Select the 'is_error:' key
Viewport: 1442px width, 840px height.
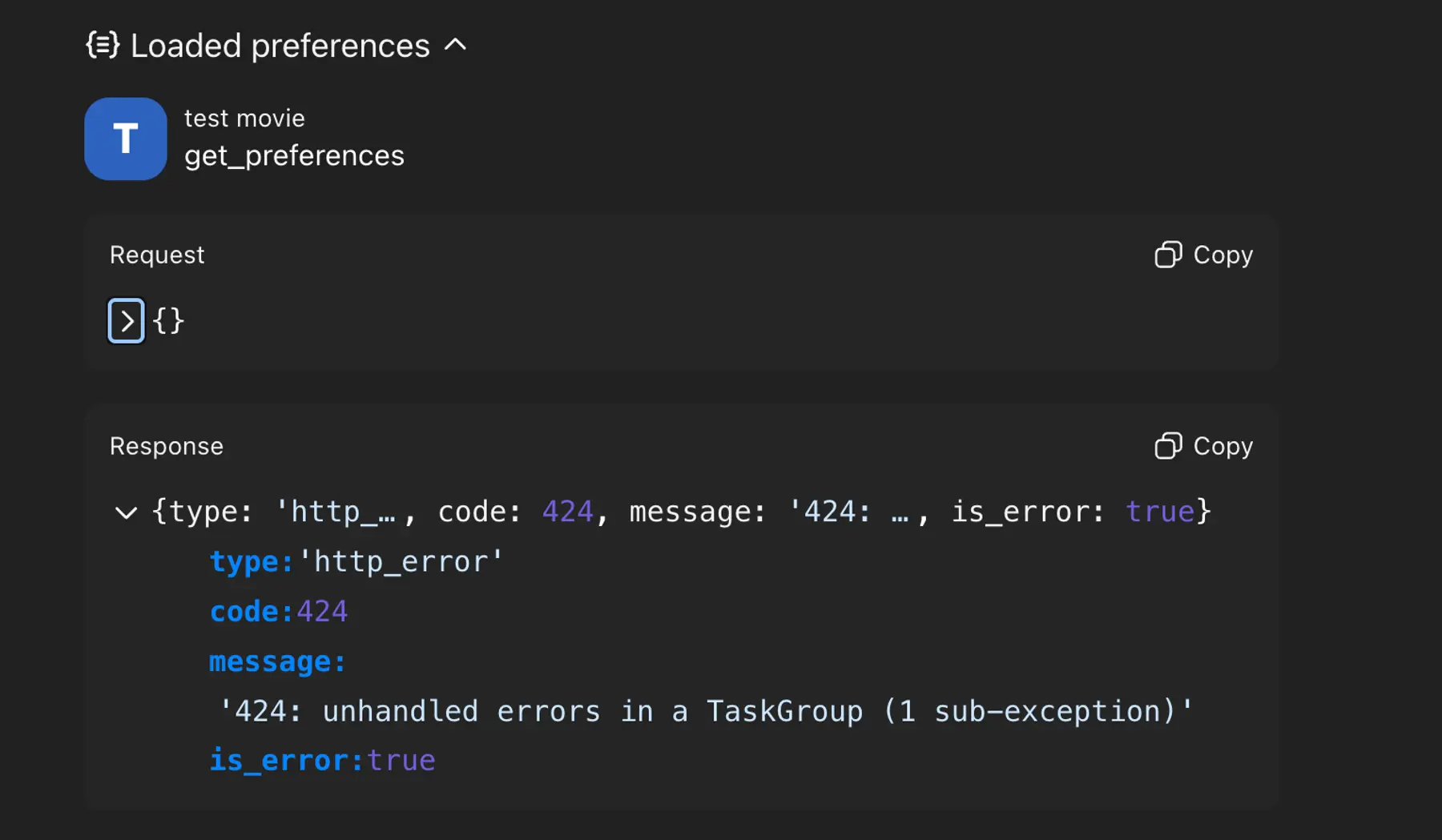[287, 761]
